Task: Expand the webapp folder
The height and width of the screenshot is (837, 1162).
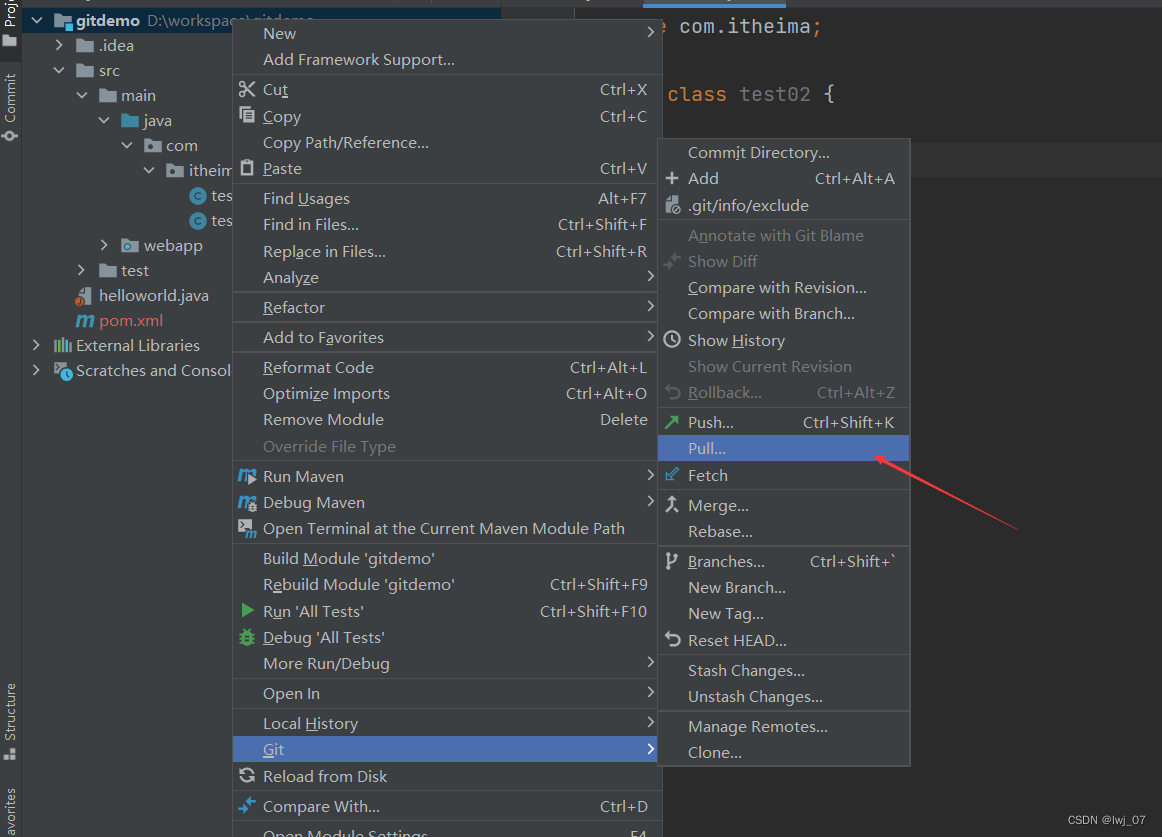Action: [104, 245]
